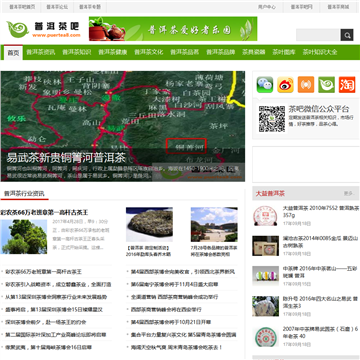This screenshot has width=360, height=360.
Task: Open the 中茶牌 2016年 五彩斑斓 product link
Action: click(x=320, y=272)
